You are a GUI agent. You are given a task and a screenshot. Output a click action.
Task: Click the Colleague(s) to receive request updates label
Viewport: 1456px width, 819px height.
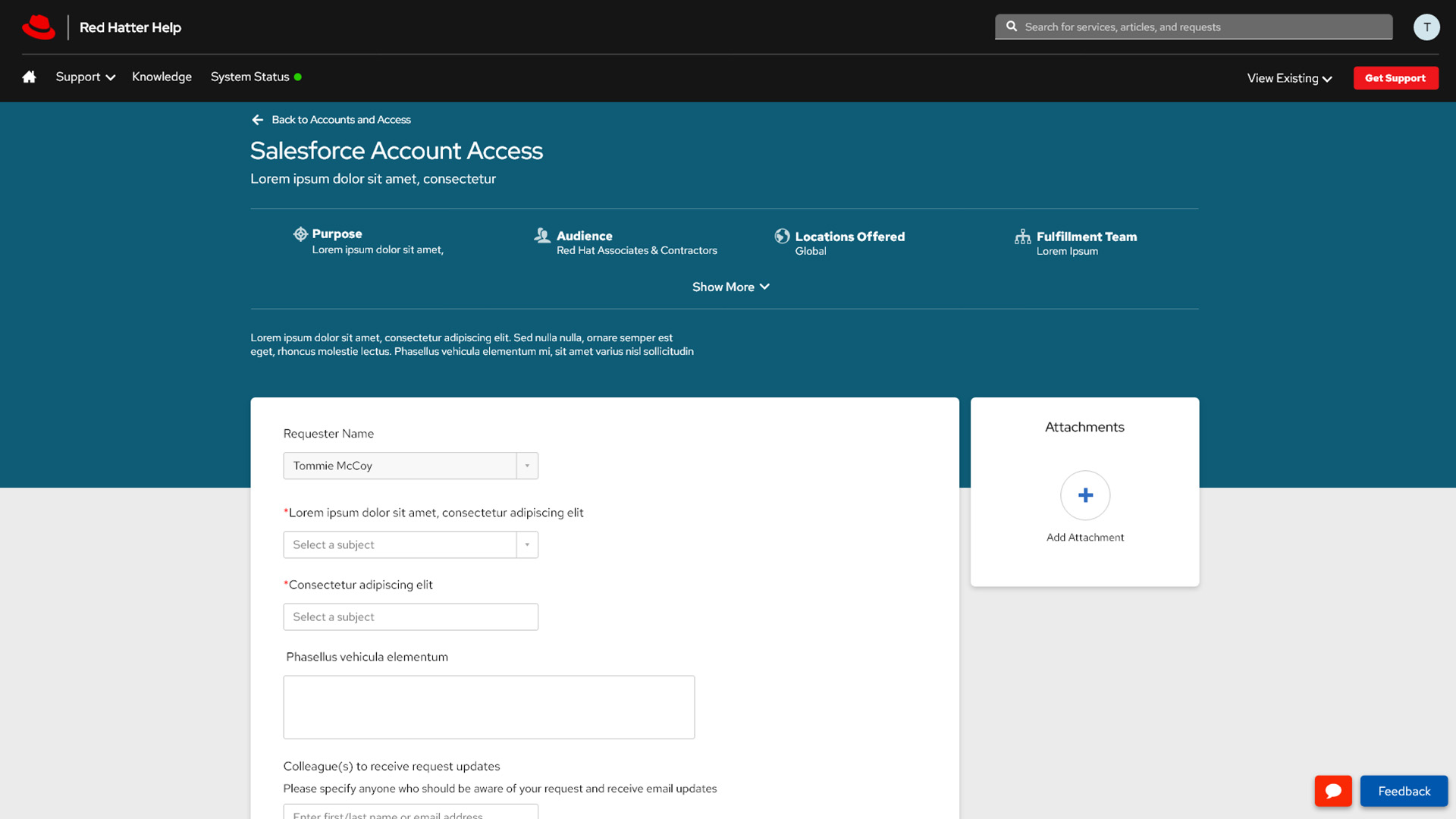click(391, 766)
